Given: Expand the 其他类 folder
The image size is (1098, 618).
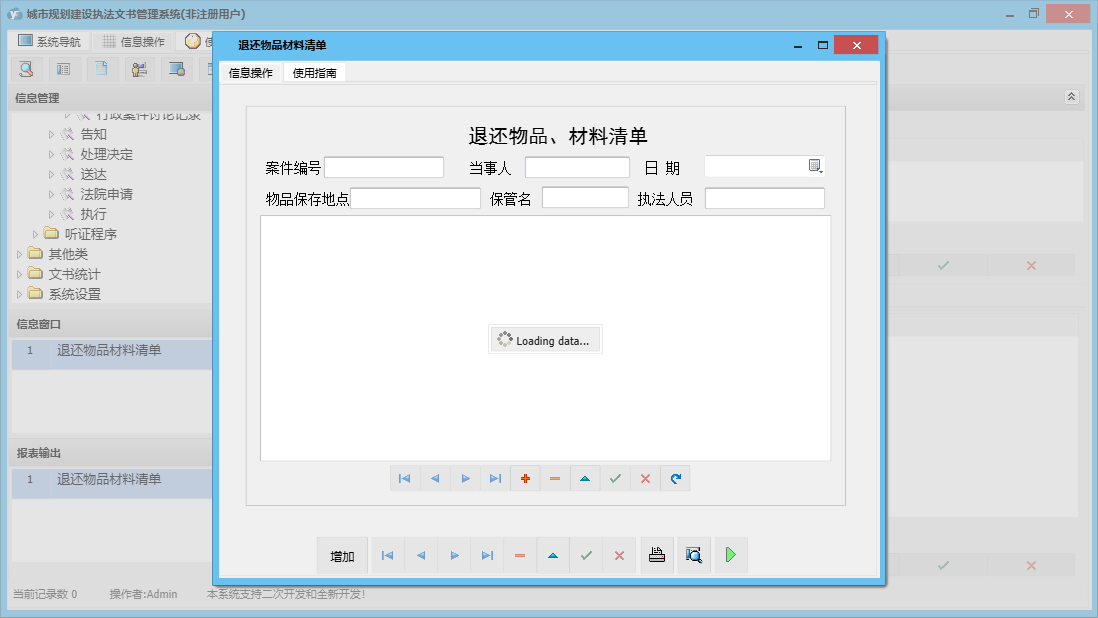Looking at the screenshot, I should point(20,254).
